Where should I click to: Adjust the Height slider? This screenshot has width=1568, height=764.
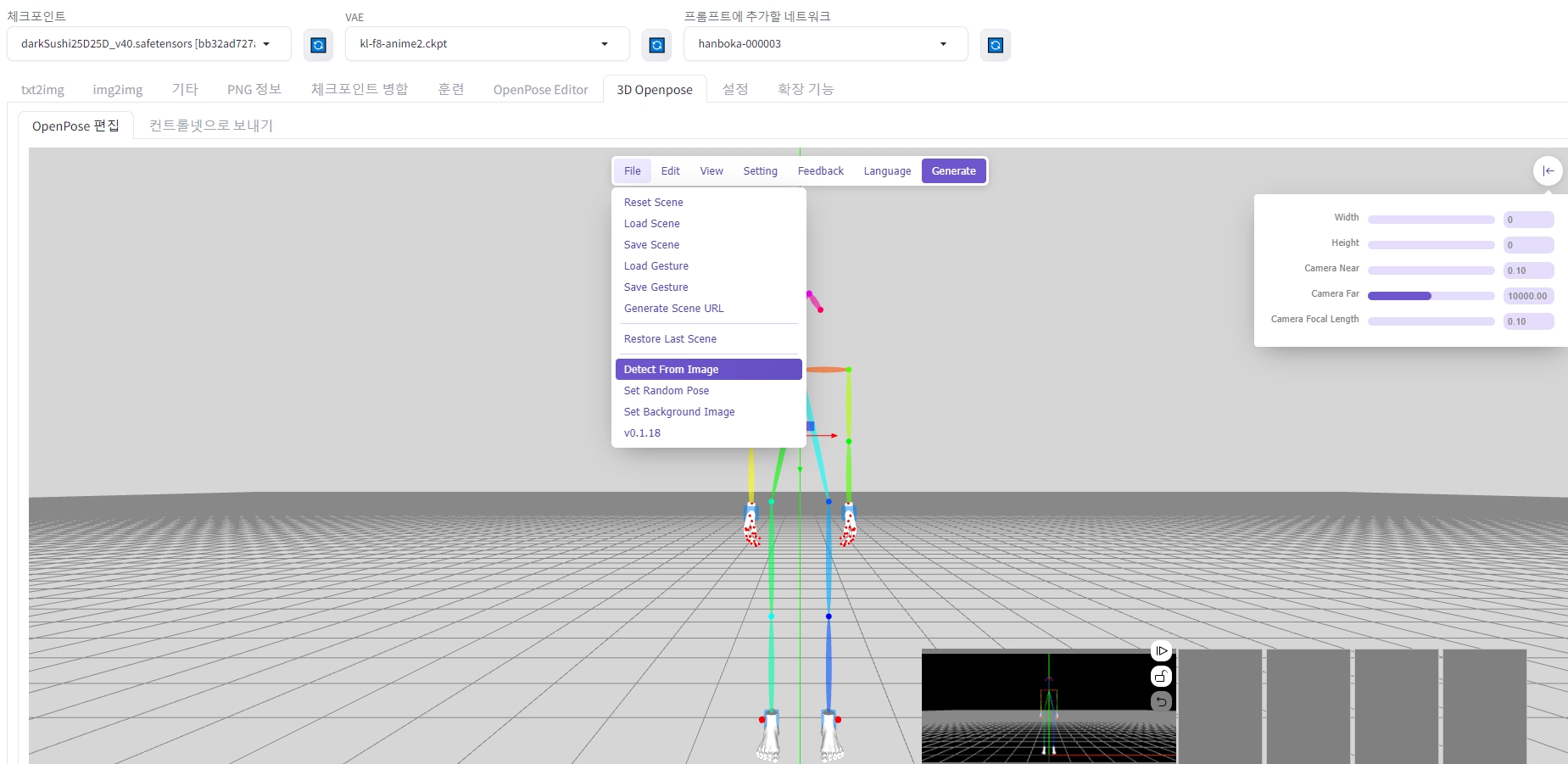point(1431,245)
